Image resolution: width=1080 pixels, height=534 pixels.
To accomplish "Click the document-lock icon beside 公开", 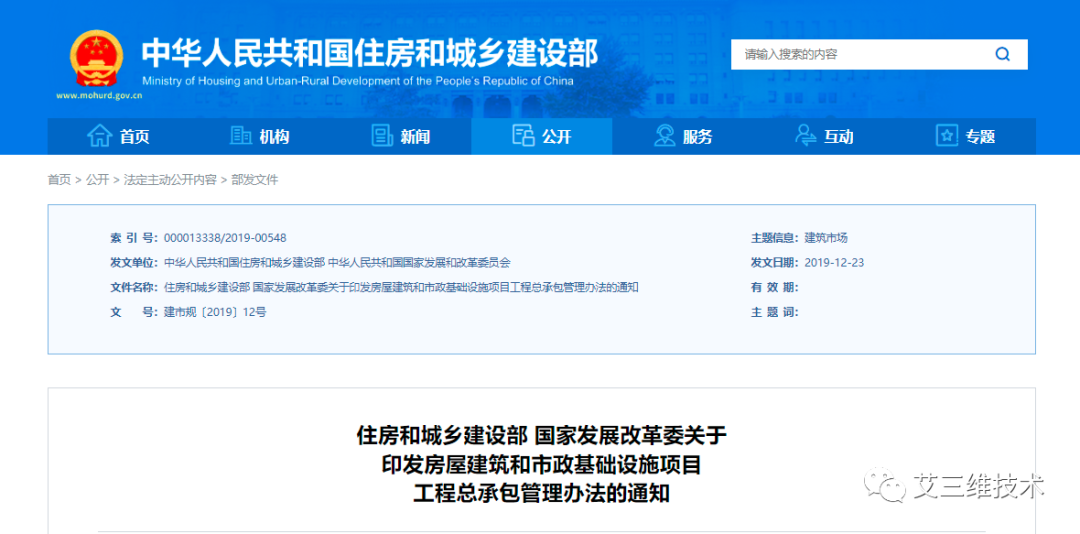I will click(523, 136).
